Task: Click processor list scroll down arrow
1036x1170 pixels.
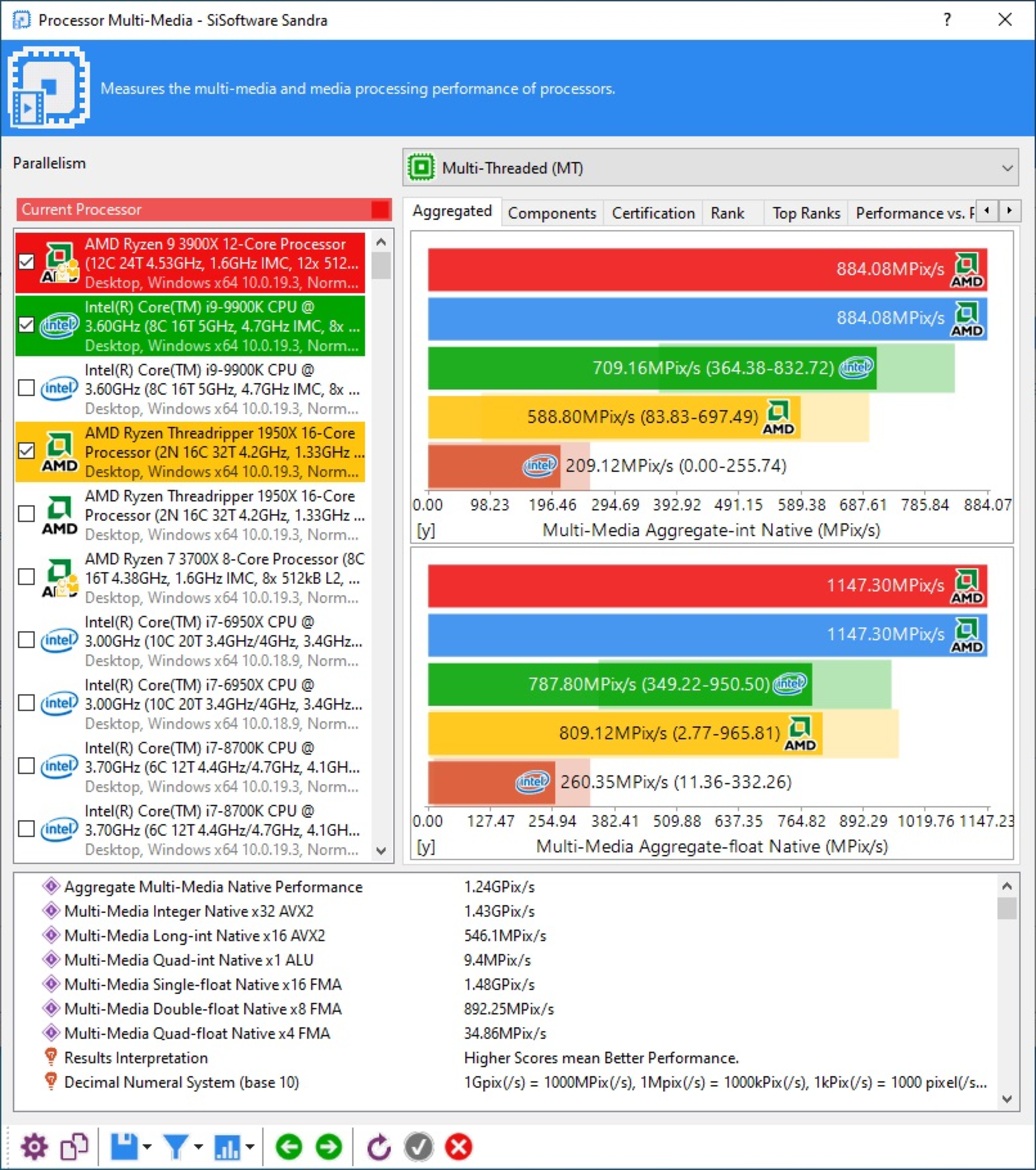Action: 381,851
